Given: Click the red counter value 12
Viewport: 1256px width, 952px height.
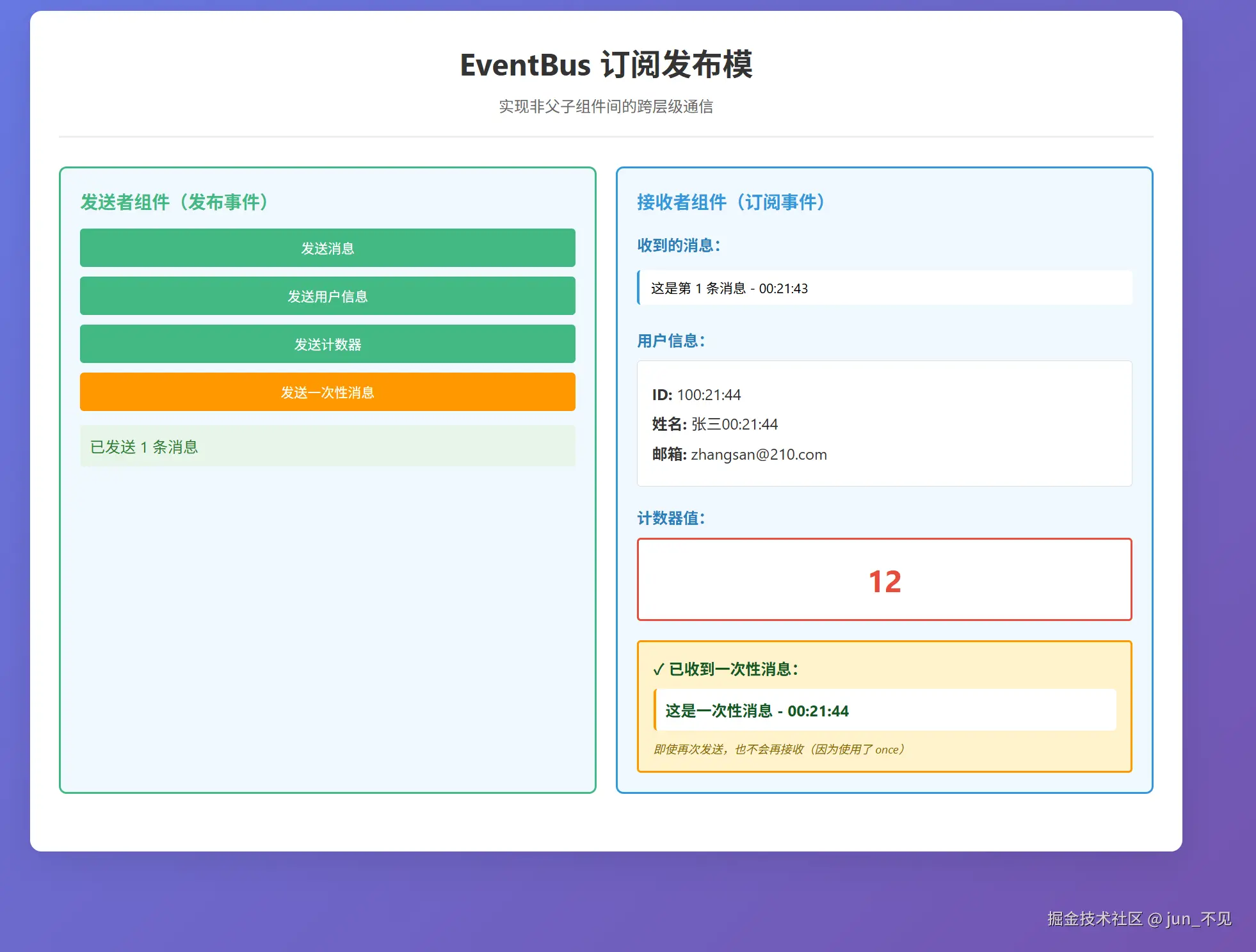Looking at the screenshot, I should pyautogui.click(x=884, y=581).
